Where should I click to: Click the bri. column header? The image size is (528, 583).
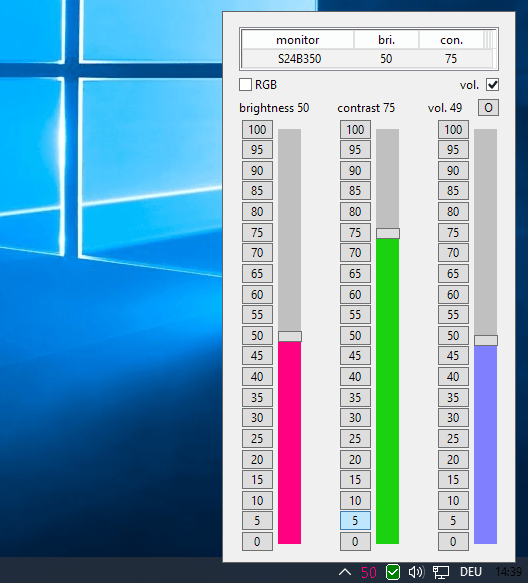386,40
